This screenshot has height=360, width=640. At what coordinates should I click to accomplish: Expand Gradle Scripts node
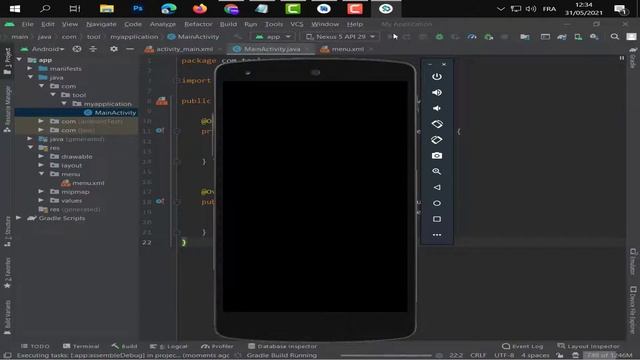point(19,218)
